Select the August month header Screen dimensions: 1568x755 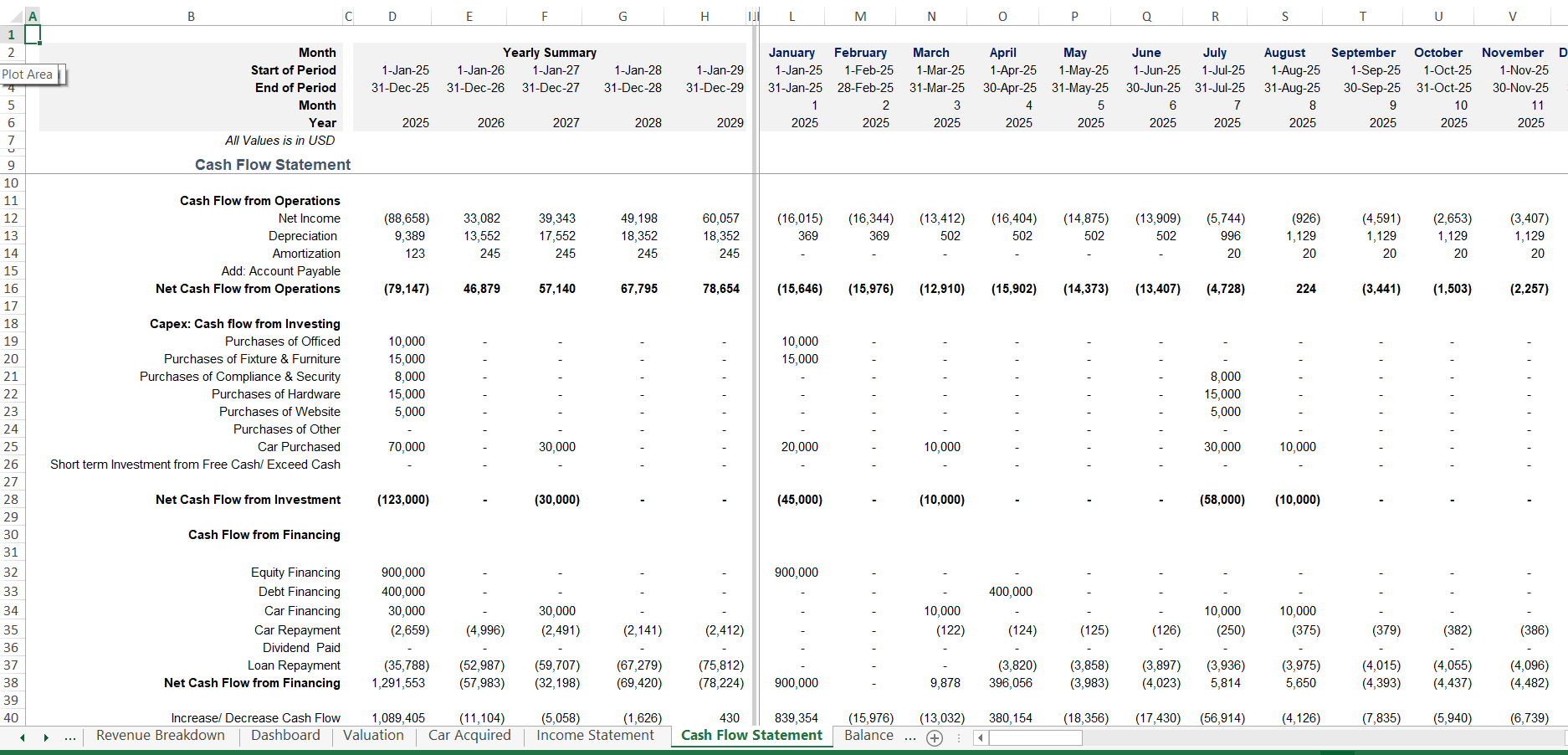click(1284, 53)
